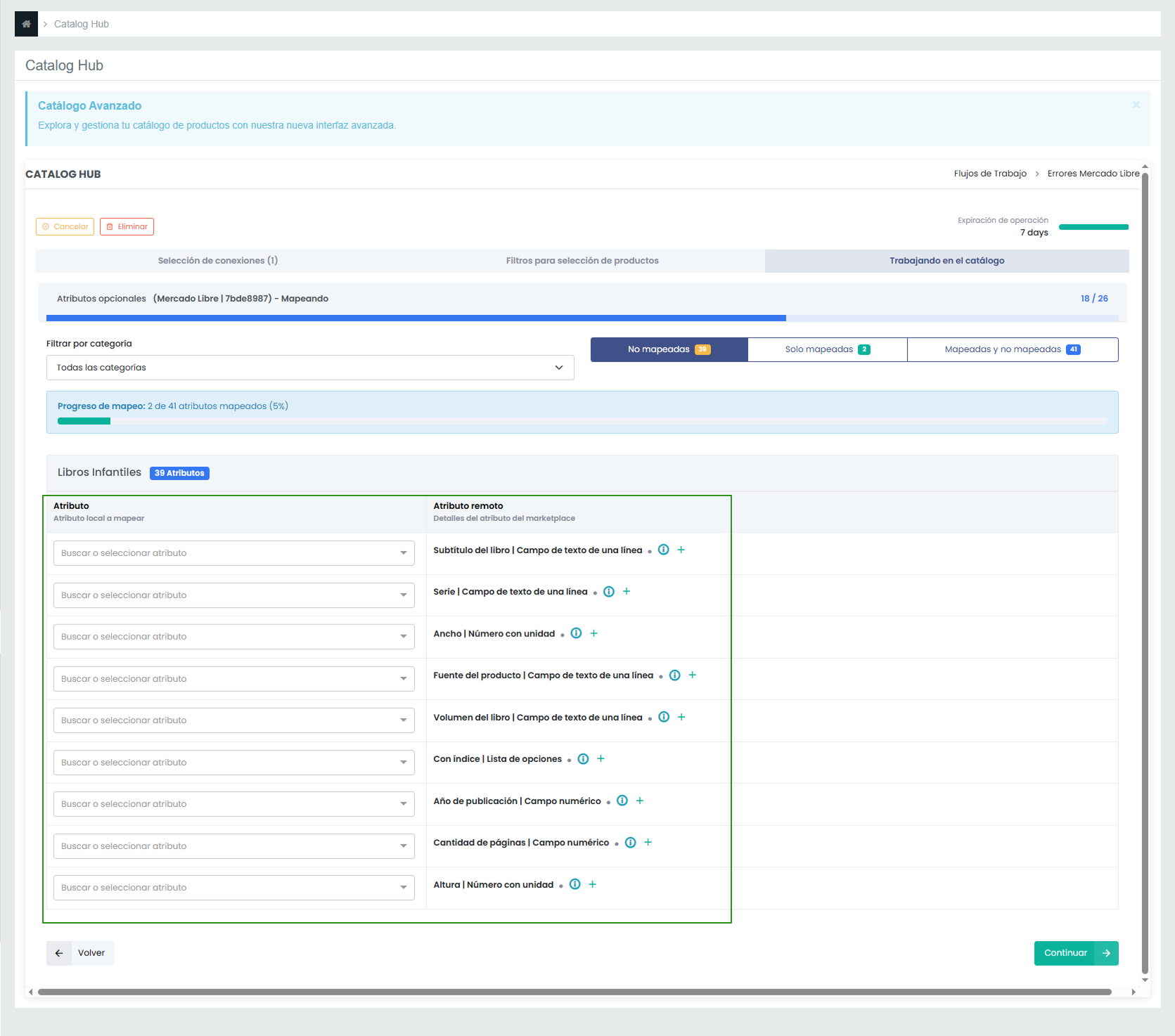This screenshot has height=1036, width=1175.
Task: Go to Selección de conexiones tab
Action: 217,261
